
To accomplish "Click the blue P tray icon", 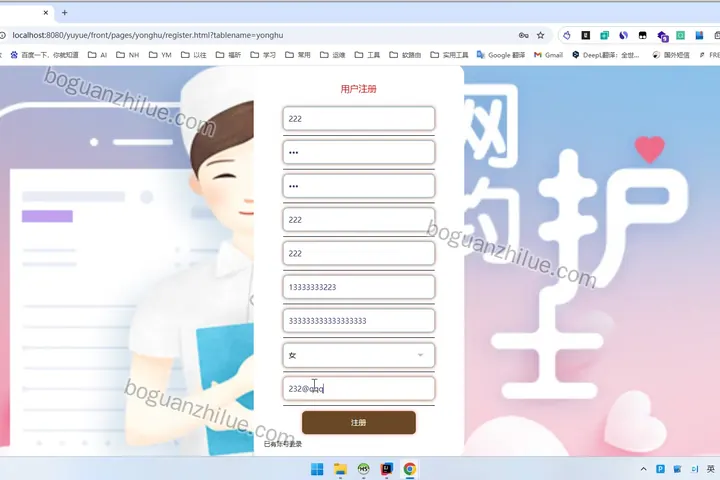I will tap(660, 469).
